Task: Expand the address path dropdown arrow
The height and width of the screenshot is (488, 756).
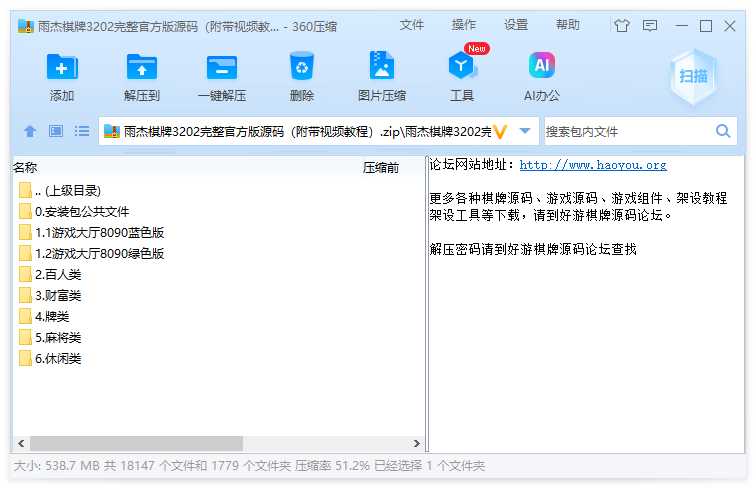Action: [525, 131]
